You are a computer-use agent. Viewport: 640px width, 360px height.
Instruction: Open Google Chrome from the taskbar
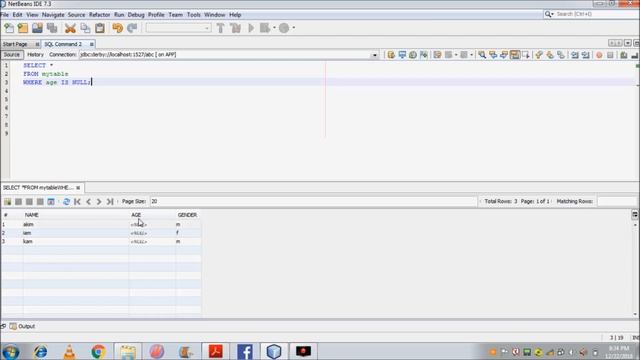pyautogui.click(x=98, y=351)
